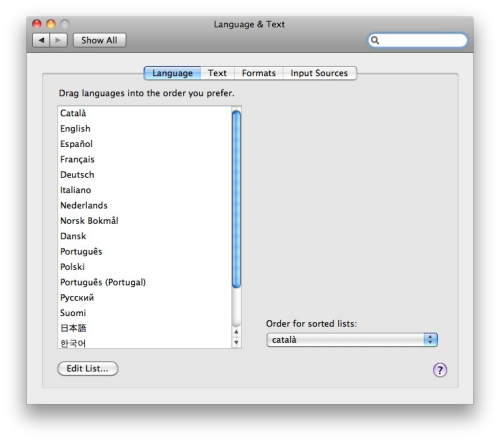Click the blue arrows on català popup

point(430,340)
